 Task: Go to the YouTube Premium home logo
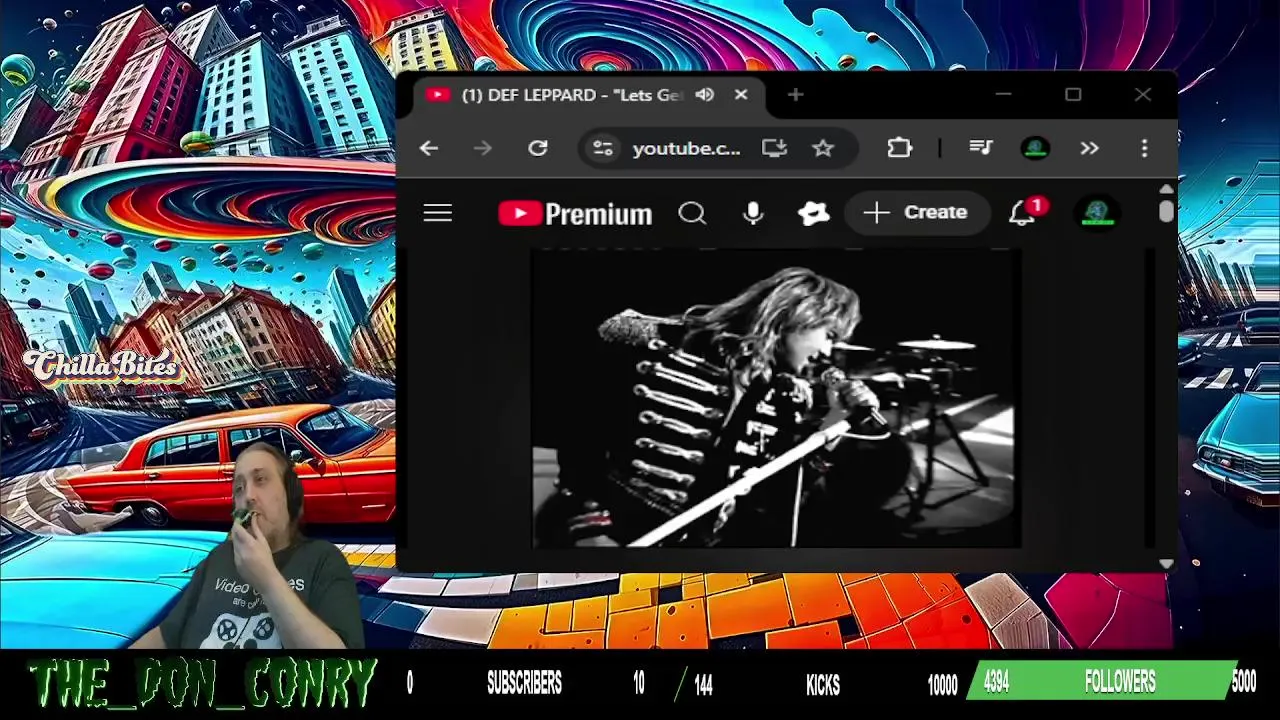(575, 213)
